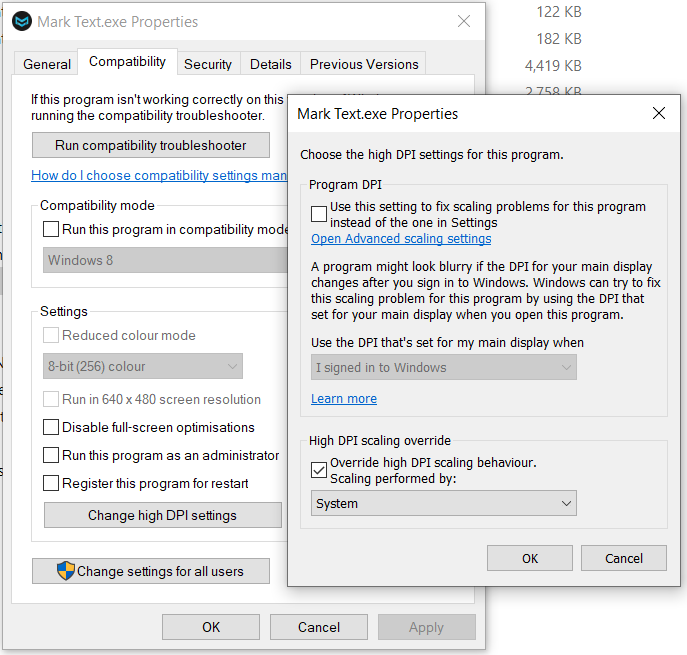Open the Windows 8 compatibility mode dropdown
Screen dimensions: 687x655
click(165, 260)
